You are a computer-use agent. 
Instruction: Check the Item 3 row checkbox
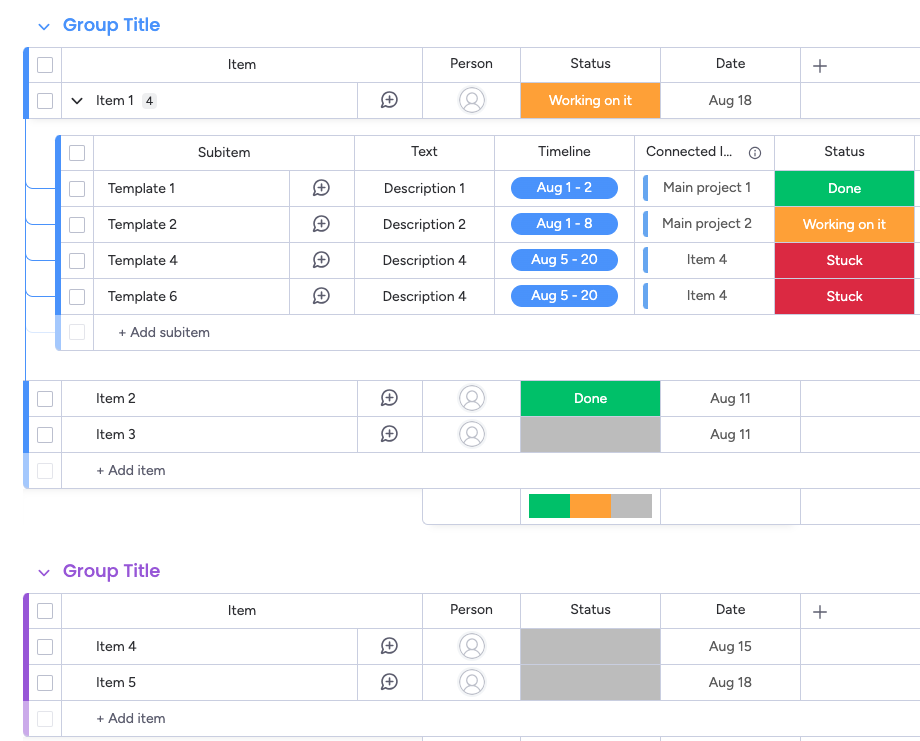45,434
